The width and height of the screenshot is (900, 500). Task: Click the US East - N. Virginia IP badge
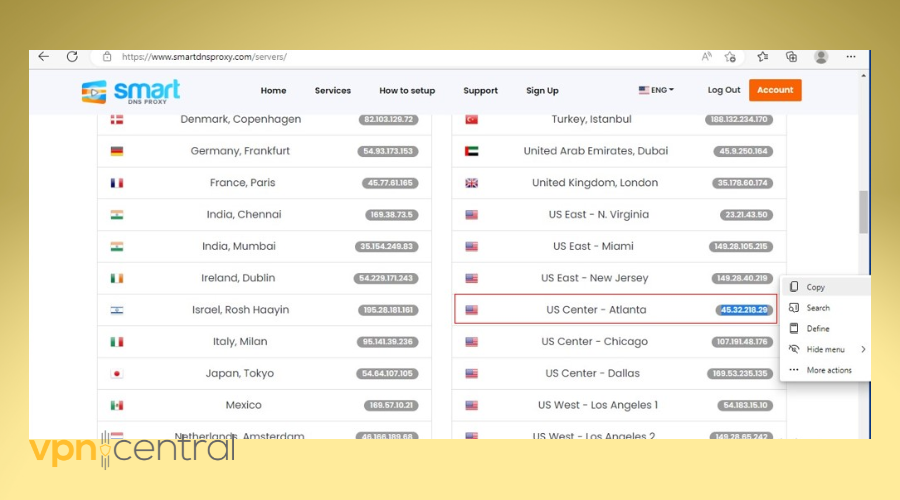coord(746,215)
